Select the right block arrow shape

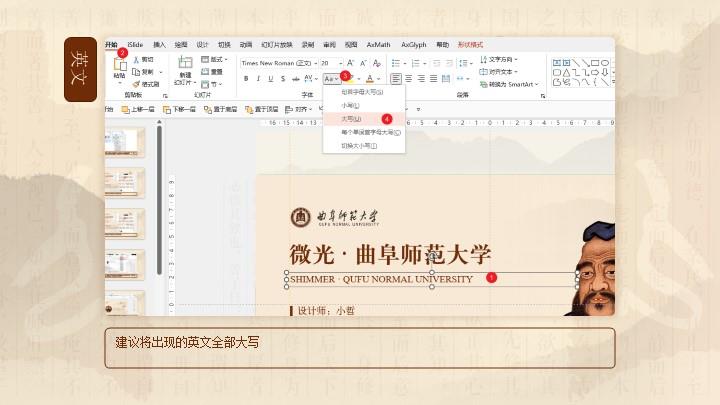(x=596, y=73)
